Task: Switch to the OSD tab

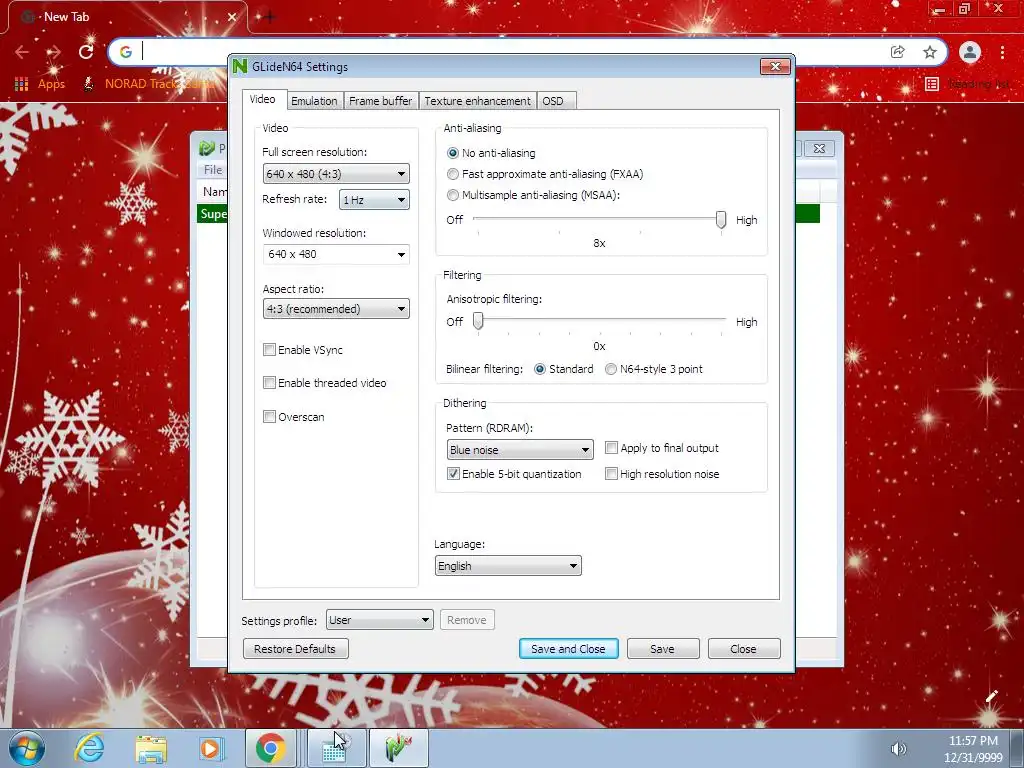Action: [x=556, y=101]
